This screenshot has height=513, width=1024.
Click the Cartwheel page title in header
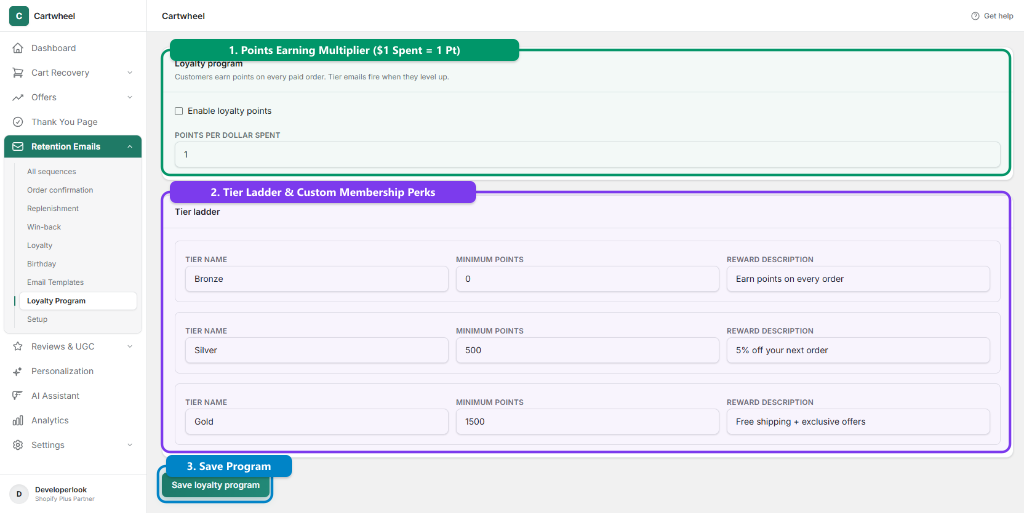point(184,16)
